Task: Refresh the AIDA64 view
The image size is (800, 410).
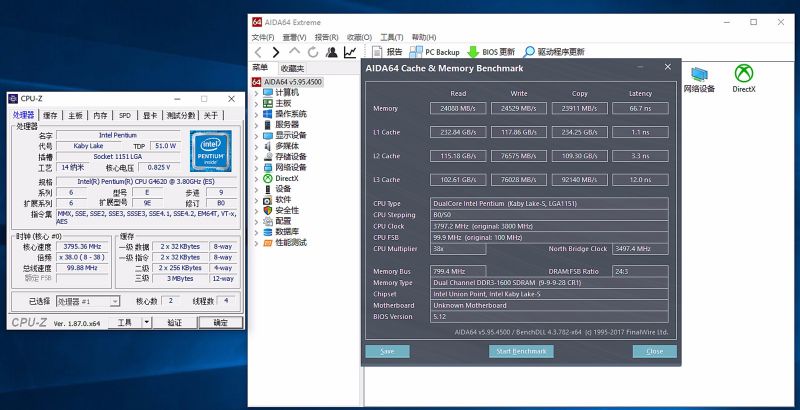Action: point(313,52)
